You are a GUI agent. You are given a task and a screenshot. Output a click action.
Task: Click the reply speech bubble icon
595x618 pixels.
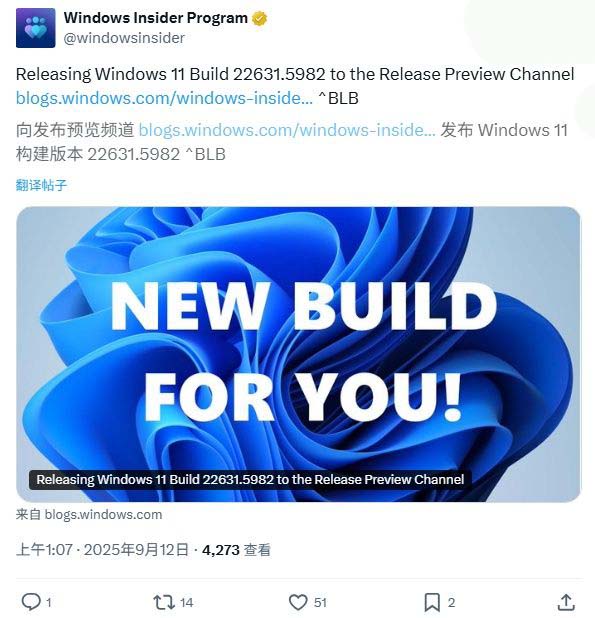point(31,602)
